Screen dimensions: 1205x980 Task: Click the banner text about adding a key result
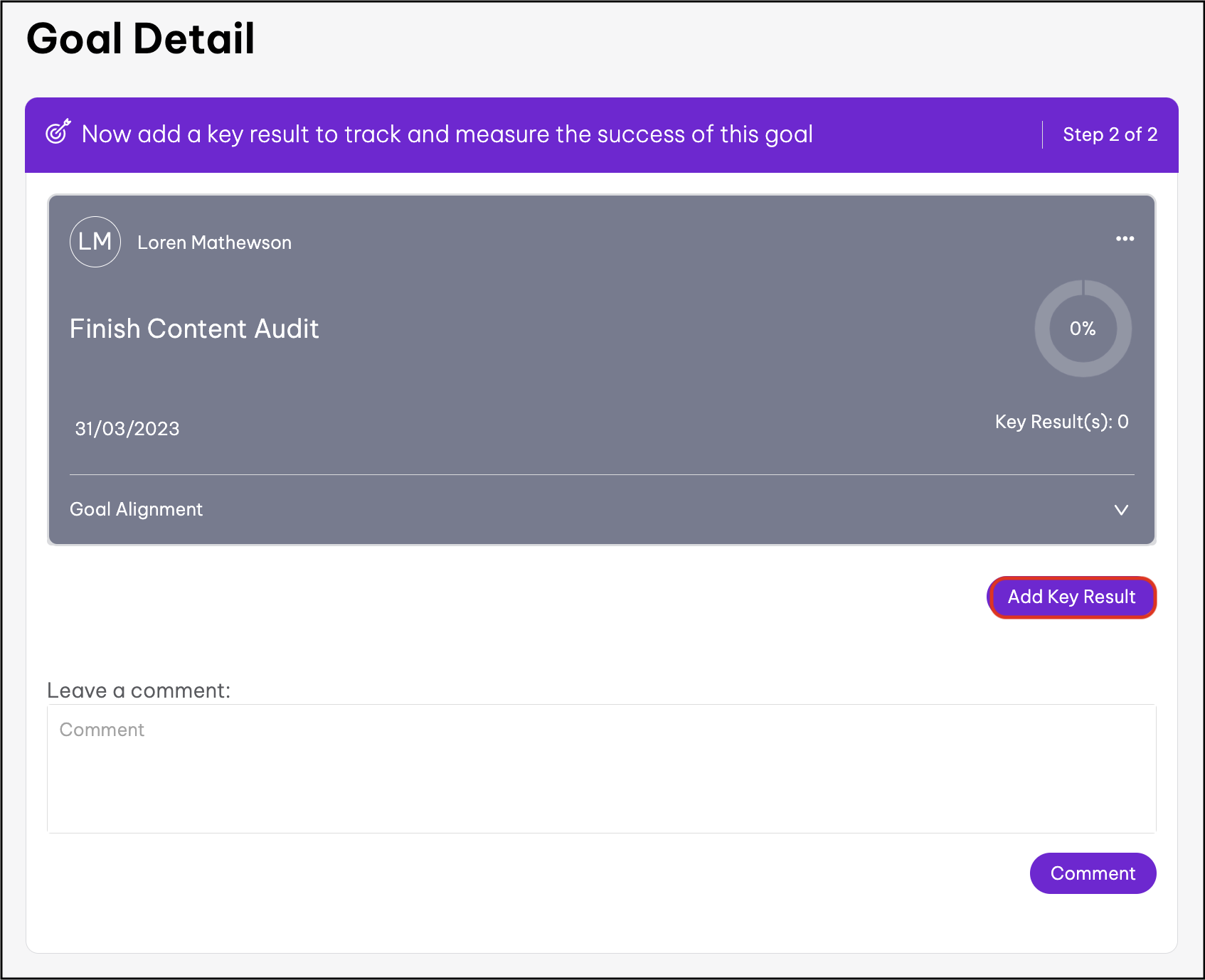[x=447, y=134]
